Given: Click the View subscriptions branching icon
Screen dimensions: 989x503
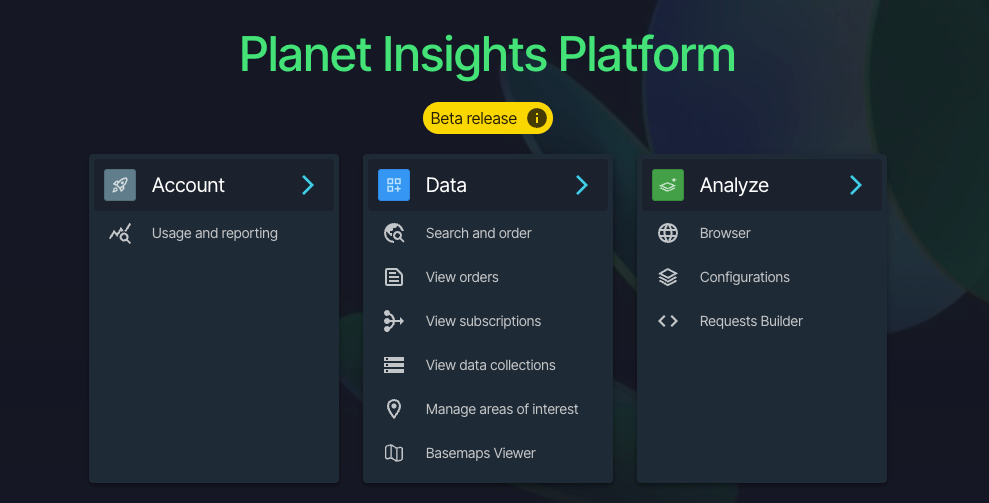Looking at the screenshot, I should pyautogui.click(x=394, y=321).
